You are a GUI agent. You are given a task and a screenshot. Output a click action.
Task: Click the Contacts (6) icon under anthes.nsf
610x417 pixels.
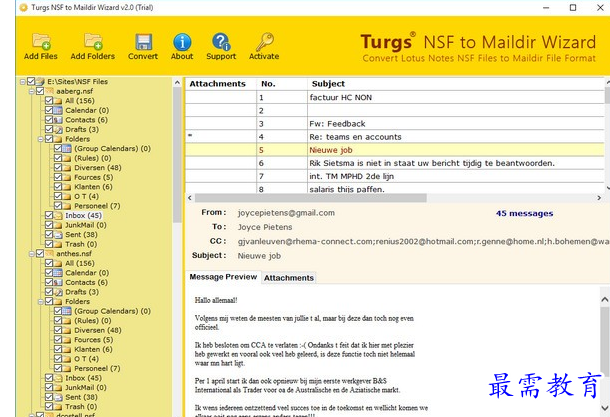[x=58, y=282]
